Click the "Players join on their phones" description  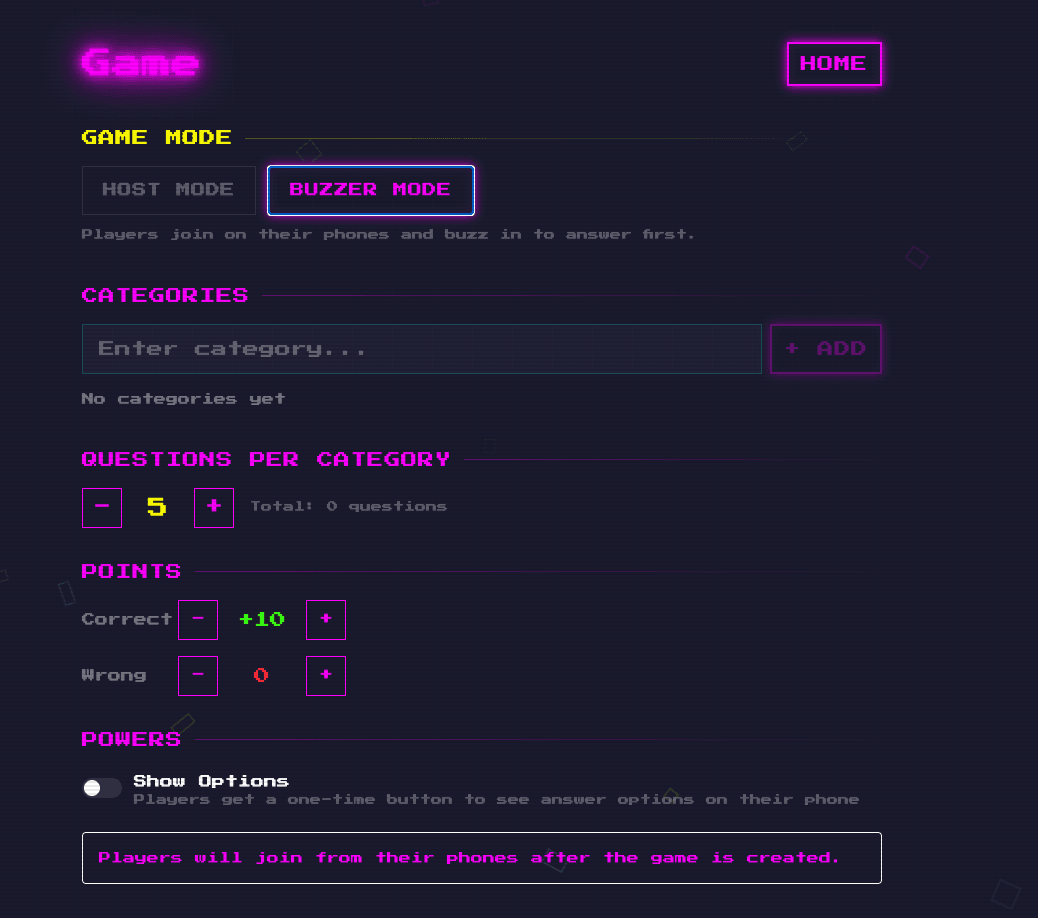(388, 234)
